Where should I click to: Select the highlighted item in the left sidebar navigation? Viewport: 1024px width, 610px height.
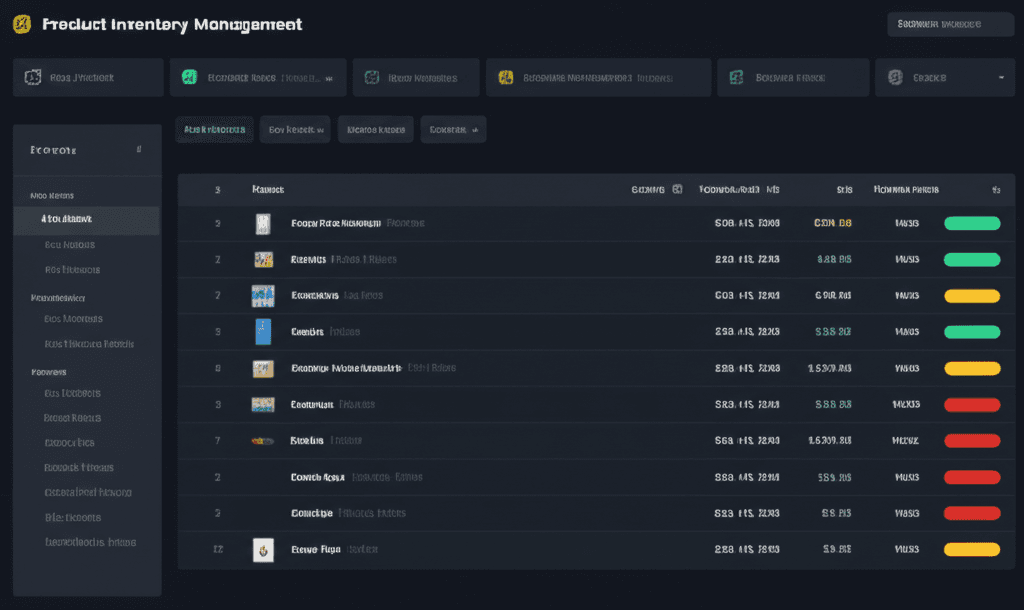tap(86, 220)
